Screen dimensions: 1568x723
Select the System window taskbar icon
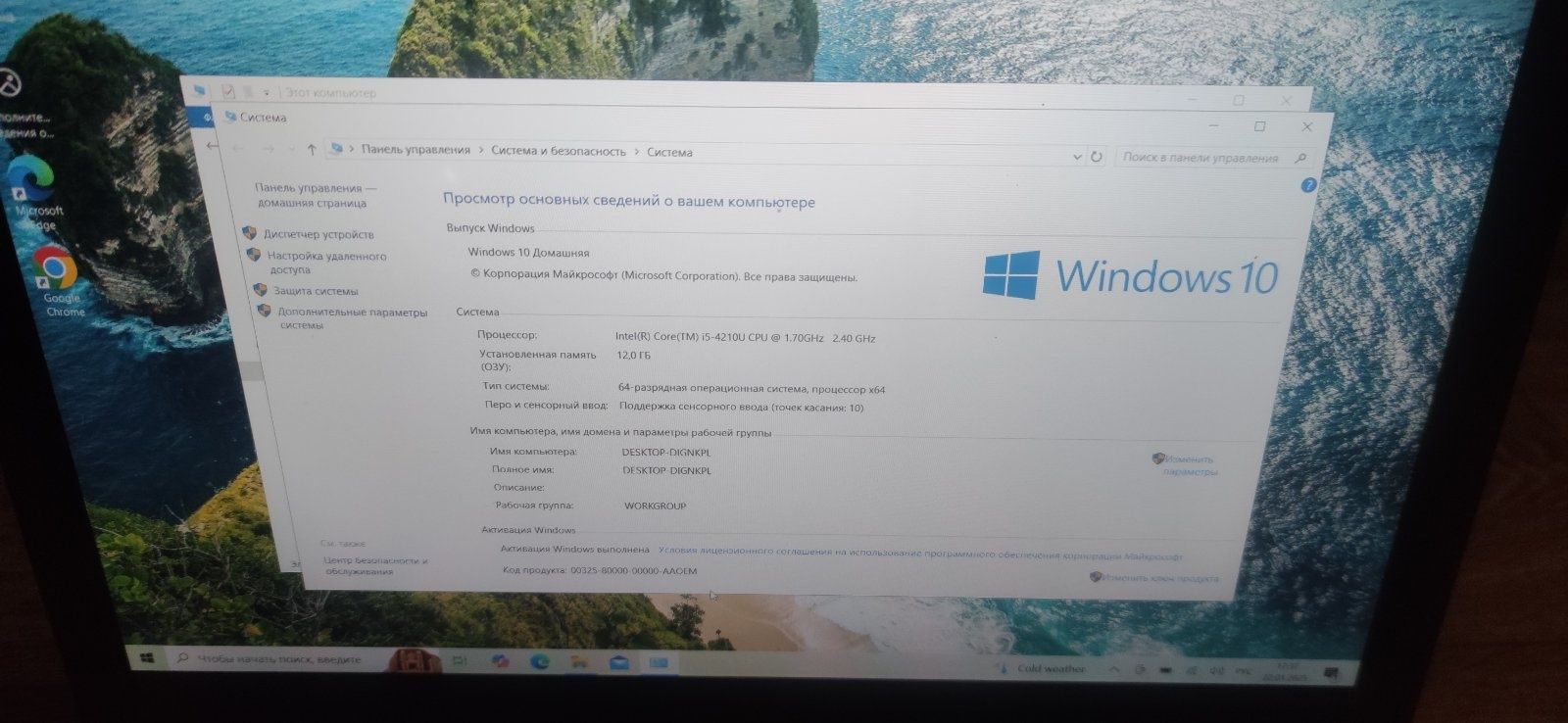point(659,664)
